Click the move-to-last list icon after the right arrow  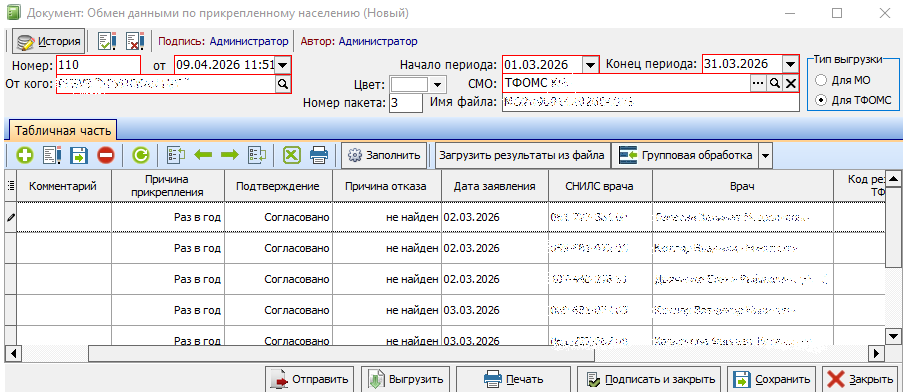pyautogui.click(x=257, y=155)
